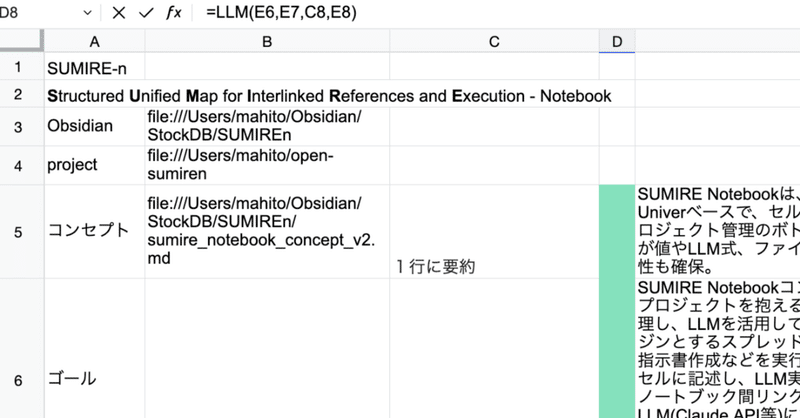Viewport: 800px width, 418px height.
Task: Select the highlighted column D header
Action: pyautogui.click(x=616, y=41)
